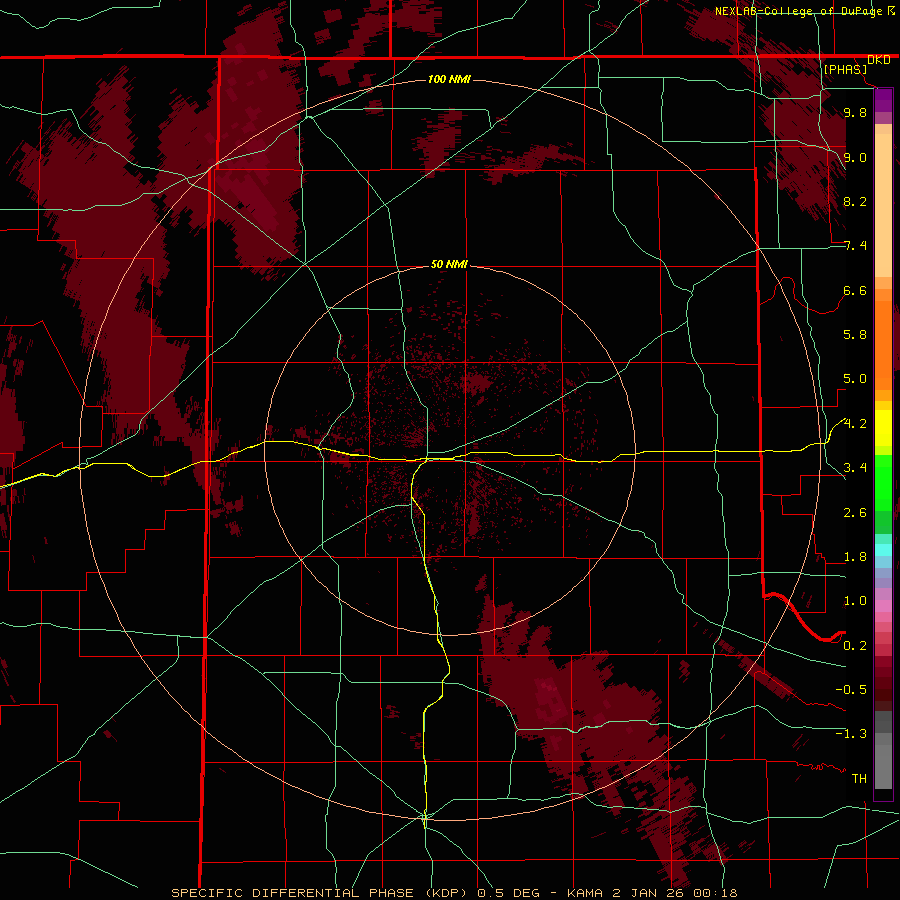Click the 9.8 scale value

click(x=855, y=113)
